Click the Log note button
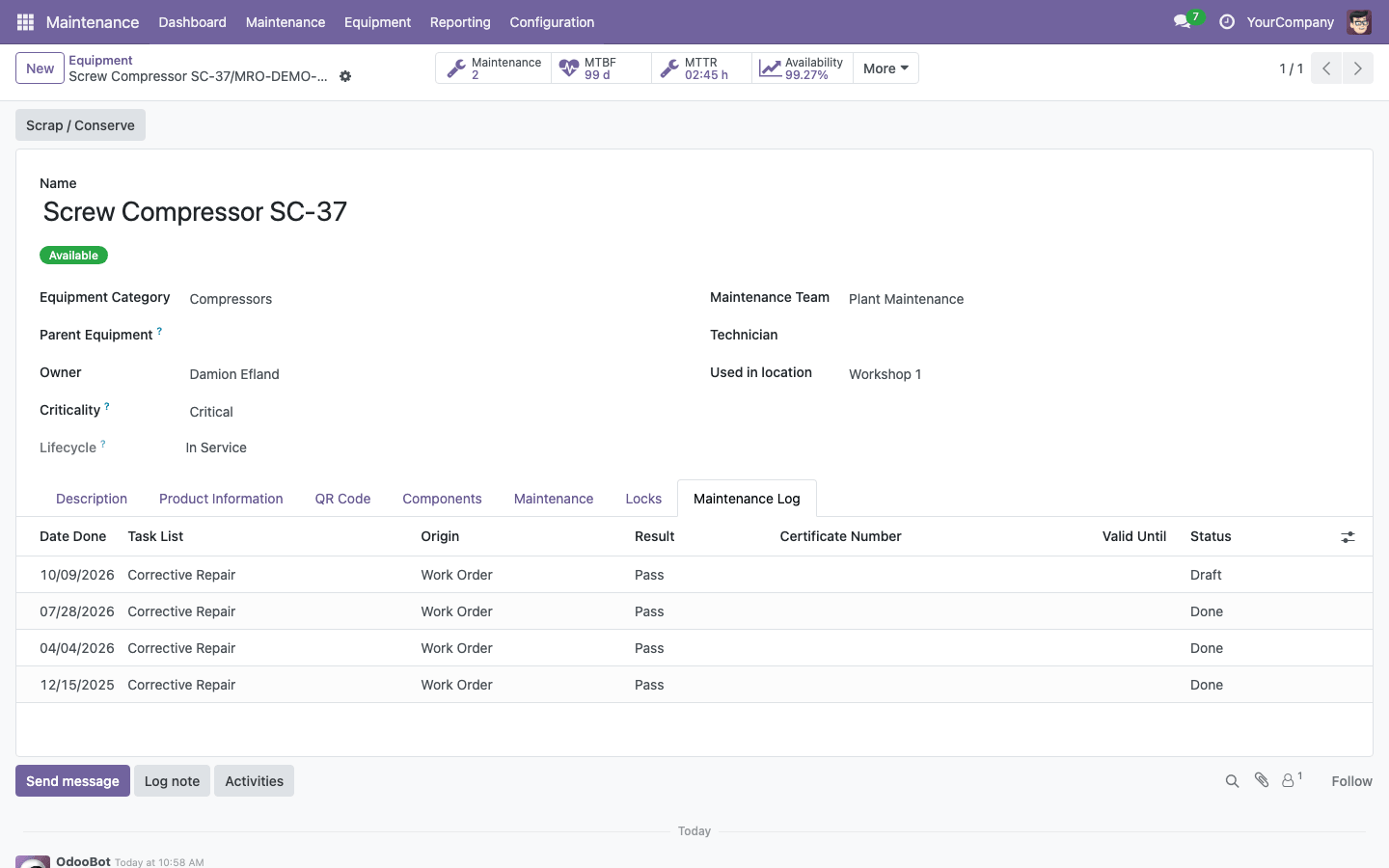The image size is (1389, 868). (172, 781)
